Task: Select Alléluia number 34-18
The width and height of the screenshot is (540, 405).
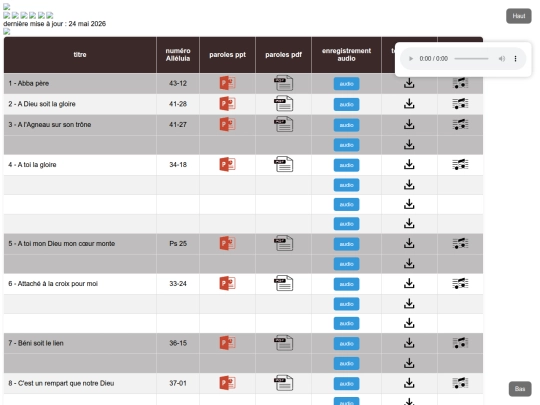Action: click(x=178, y=165)
